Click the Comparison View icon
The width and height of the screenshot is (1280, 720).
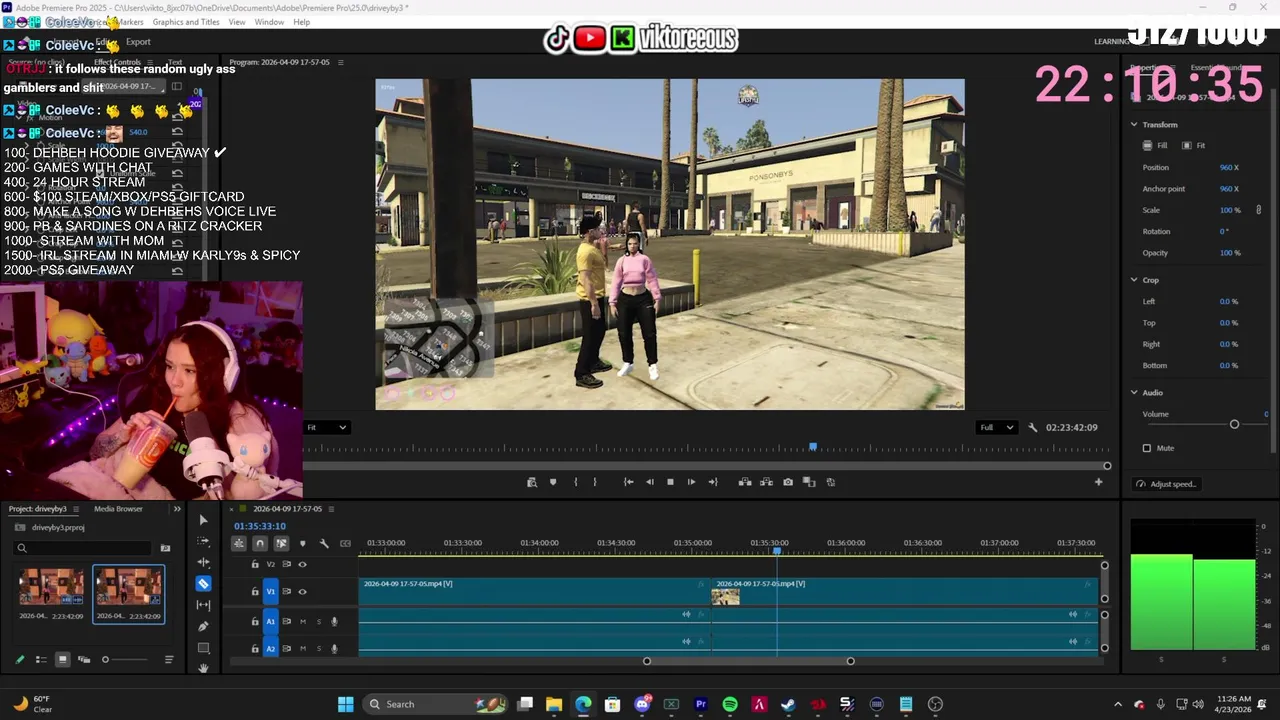(x=809, y=482)
